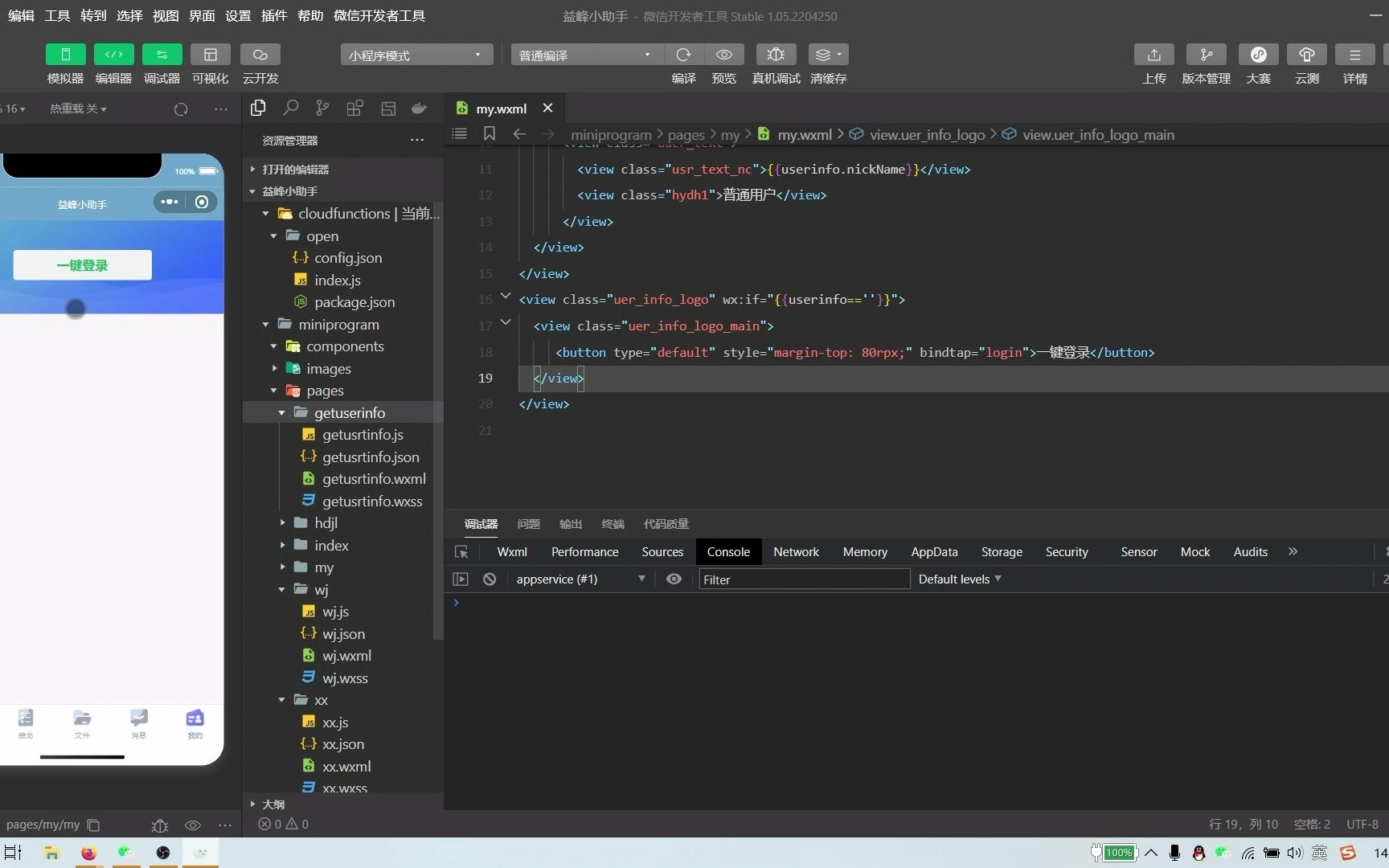Click the element inspector icon in debugger
The image size is (1389, 868).
[461, 552]
